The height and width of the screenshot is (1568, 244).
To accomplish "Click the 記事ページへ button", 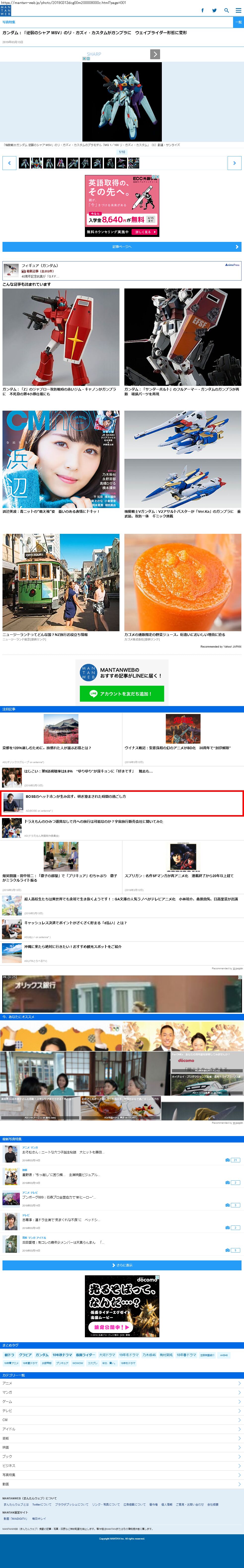I will tap(122, 247).
